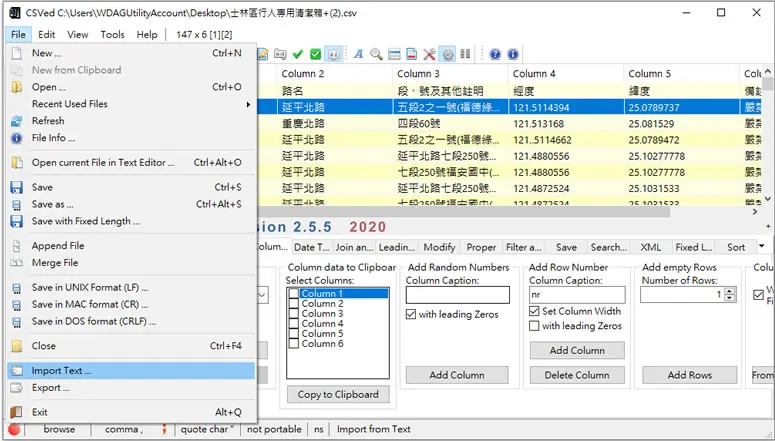The image size is (775, 441).
Task: Open the tab overflow dropdown arrow
Action: pos(762,246)
